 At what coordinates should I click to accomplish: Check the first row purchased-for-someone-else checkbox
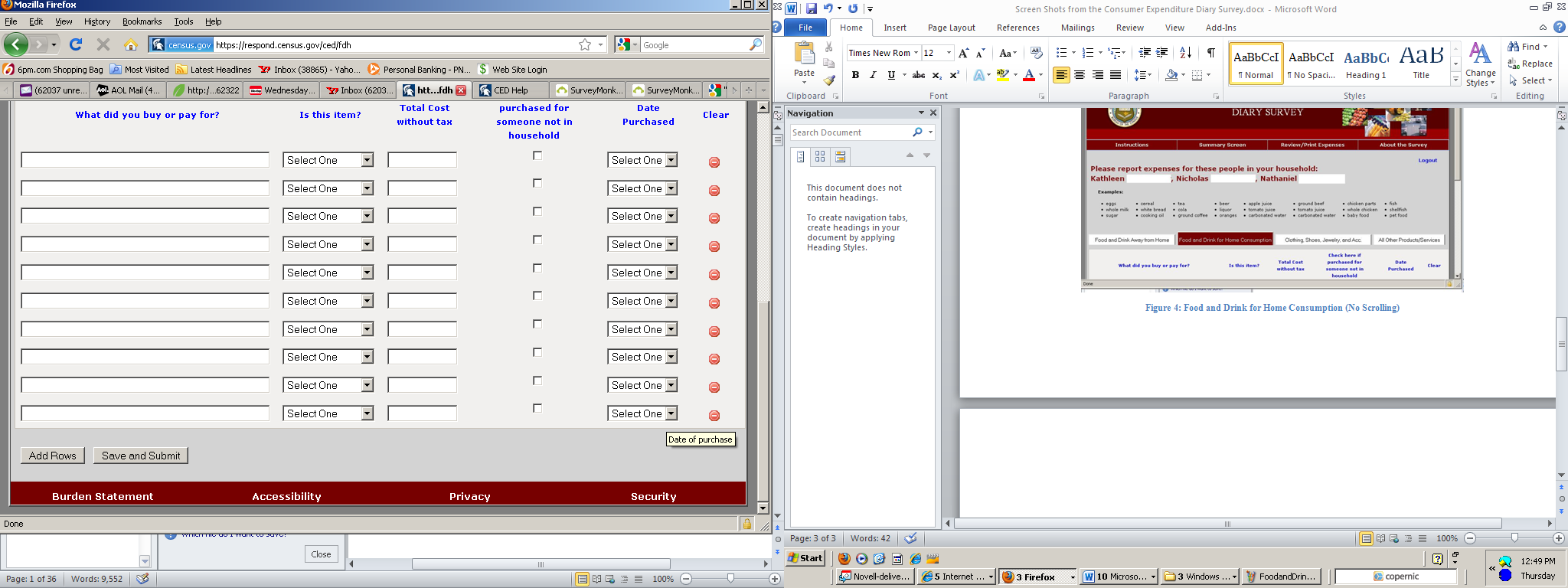tap(537, 155)
